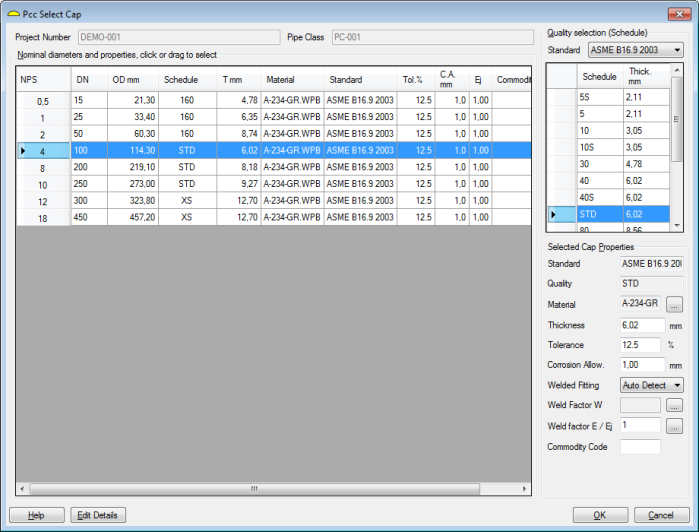
Task: Click the DN 300 cell
Action: pos(89,201)
